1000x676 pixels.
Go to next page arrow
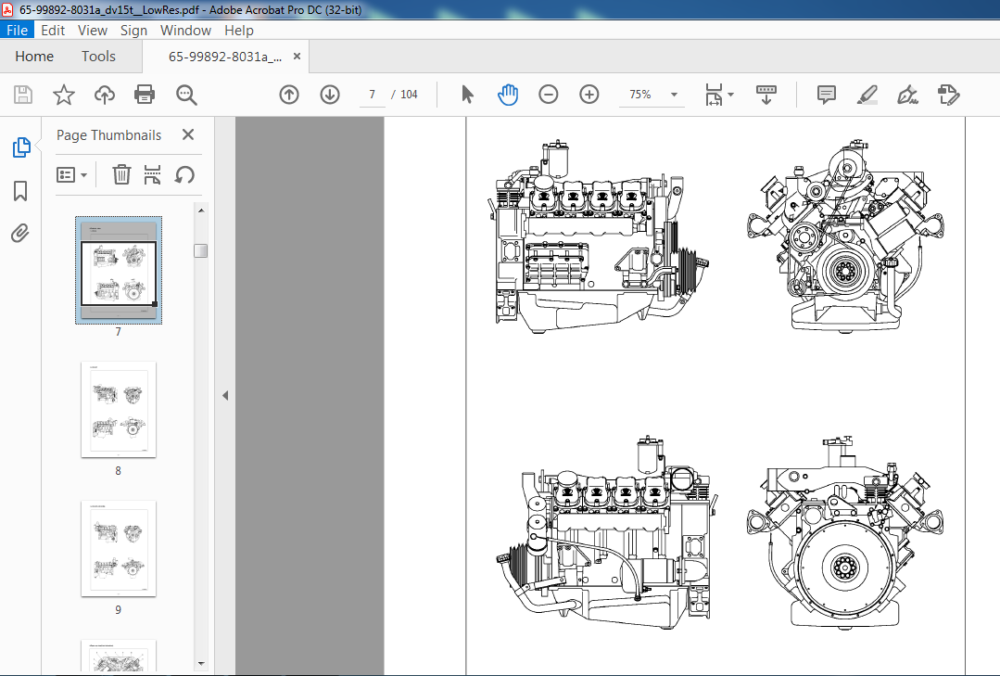(330, 95)
